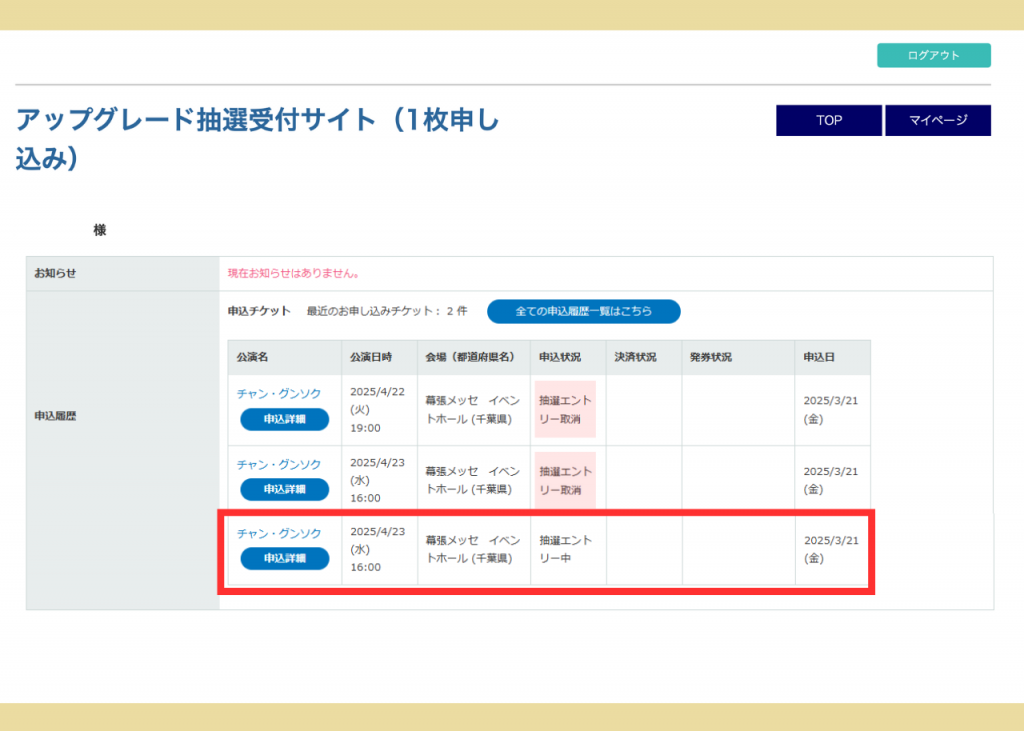Screen dimensions: 1024x731
Task: Click the お知らせ row label
Action: pyautogui.click(x=55, y=274)
